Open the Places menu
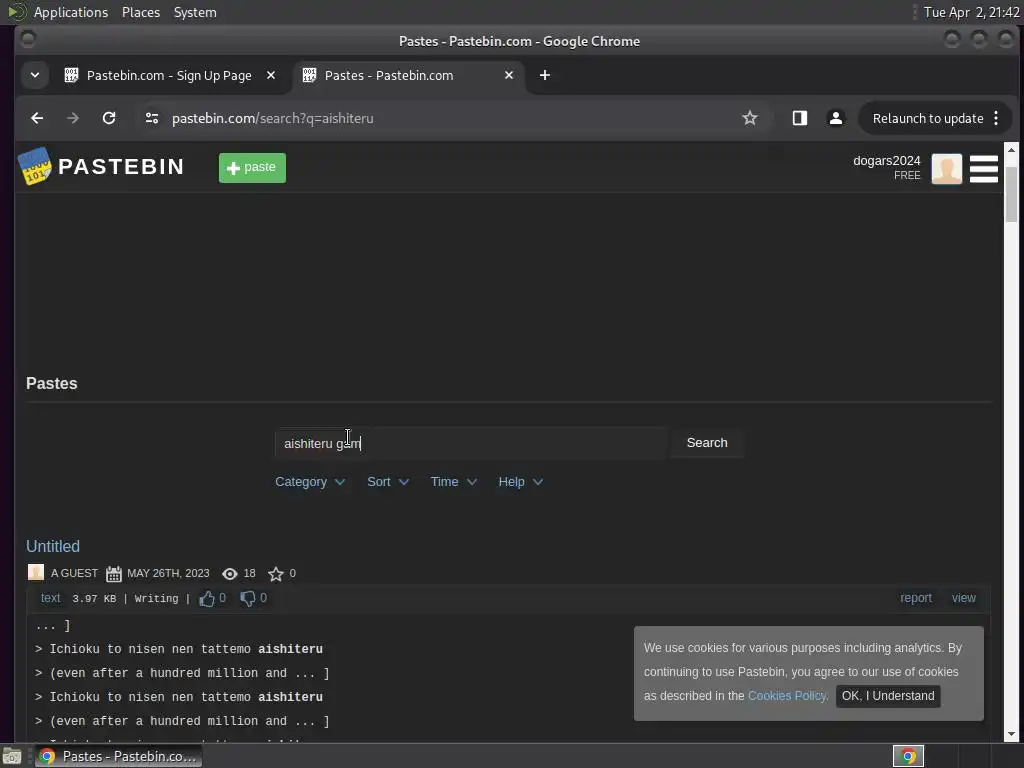Image resolution: width=1024 pixels, height=768 pixels. [x=141, y=12]
